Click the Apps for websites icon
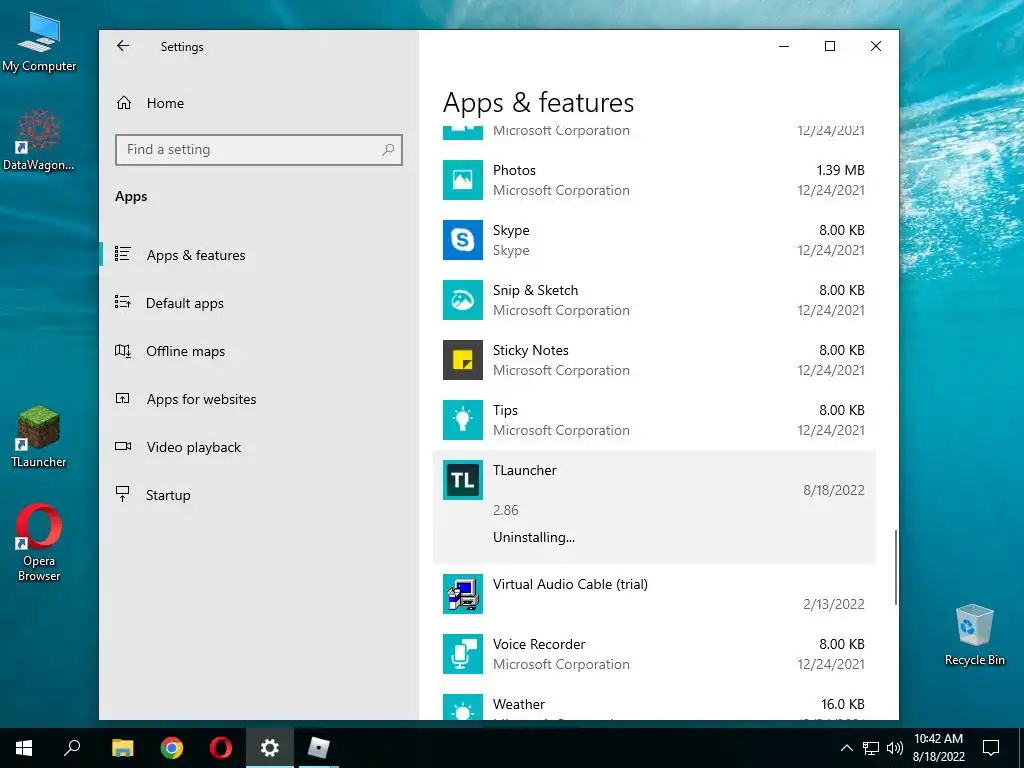This screenshot has height=768, width=1024. coord(123,398)
